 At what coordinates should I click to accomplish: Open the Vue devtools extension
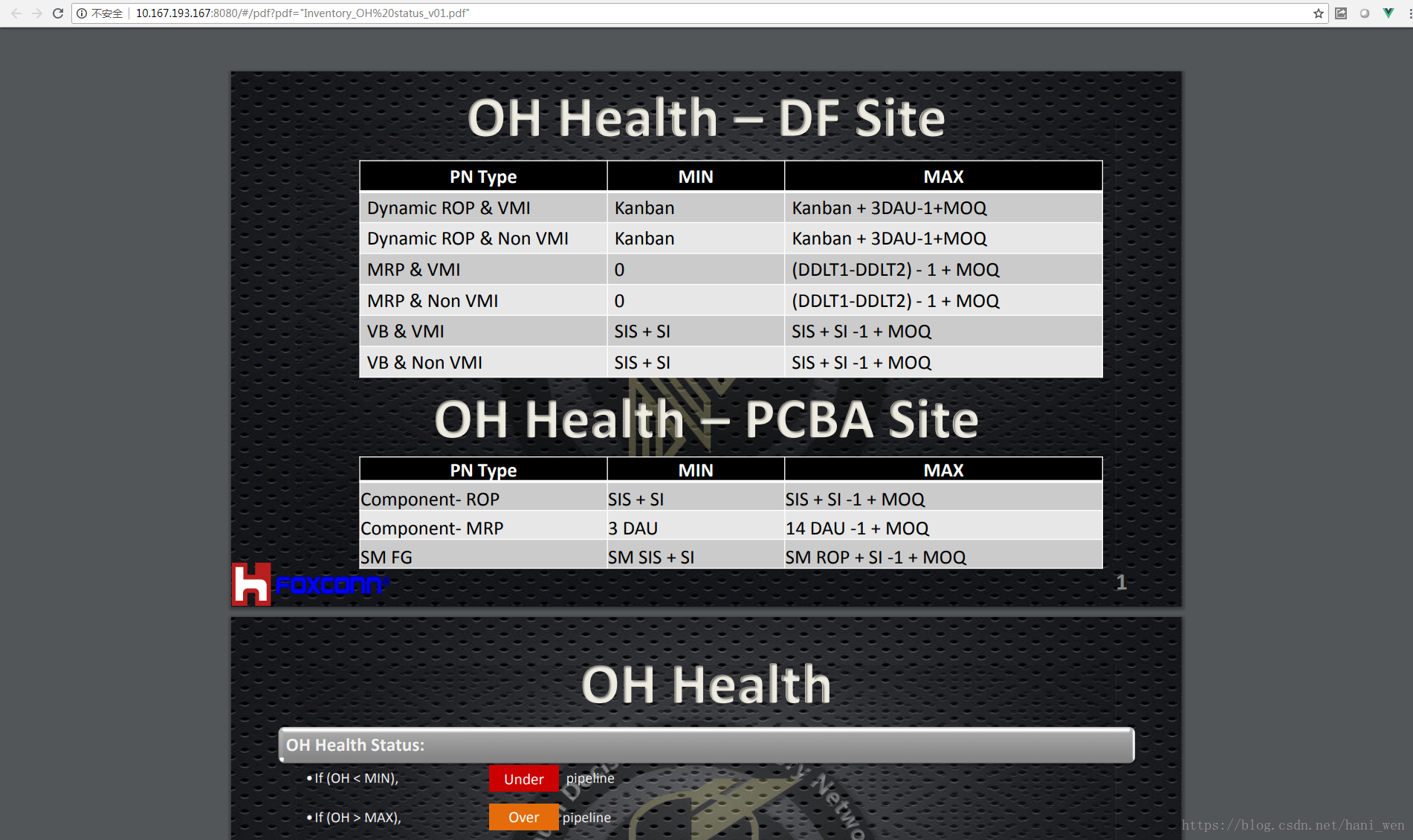[1388, 13]
